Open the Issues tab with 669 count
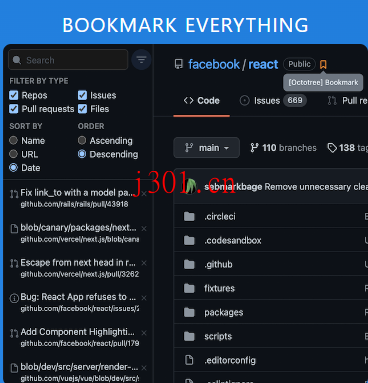The width and height of the screenshot is (368, 383). click(273, 101)
